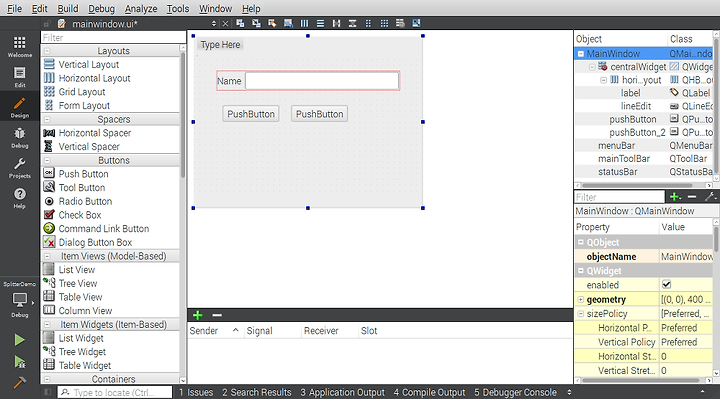Pick the Push Button widget from the box
The height and width of the screenshot is (399, 720).
tap(83, 174)
